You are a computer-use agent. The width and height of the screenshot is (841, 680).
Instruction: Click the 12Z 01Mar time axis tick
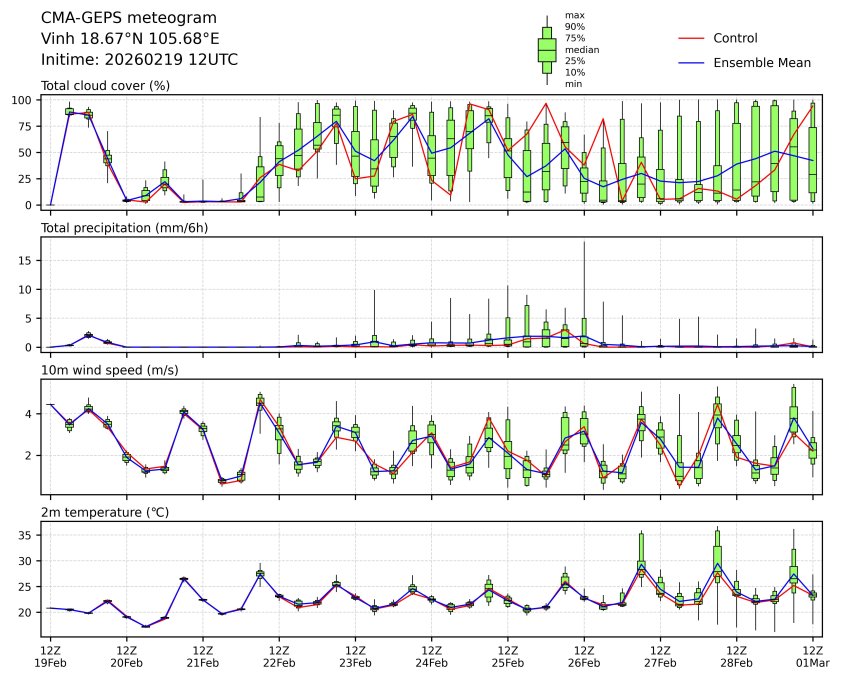[x=813, y=656]
